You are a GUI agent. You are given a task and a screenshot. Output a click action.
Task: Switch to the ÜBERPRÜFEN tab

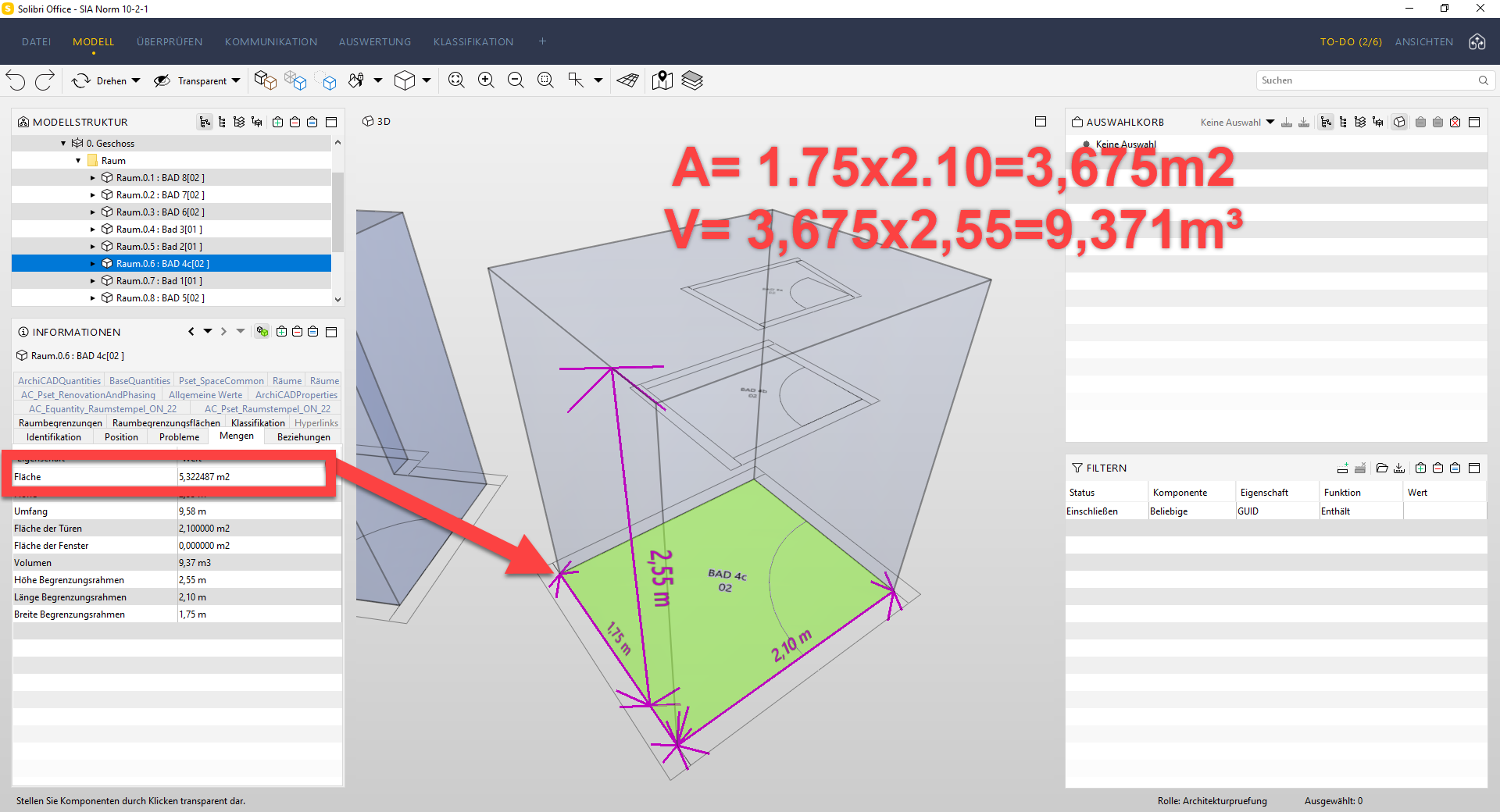pos(170,42)
